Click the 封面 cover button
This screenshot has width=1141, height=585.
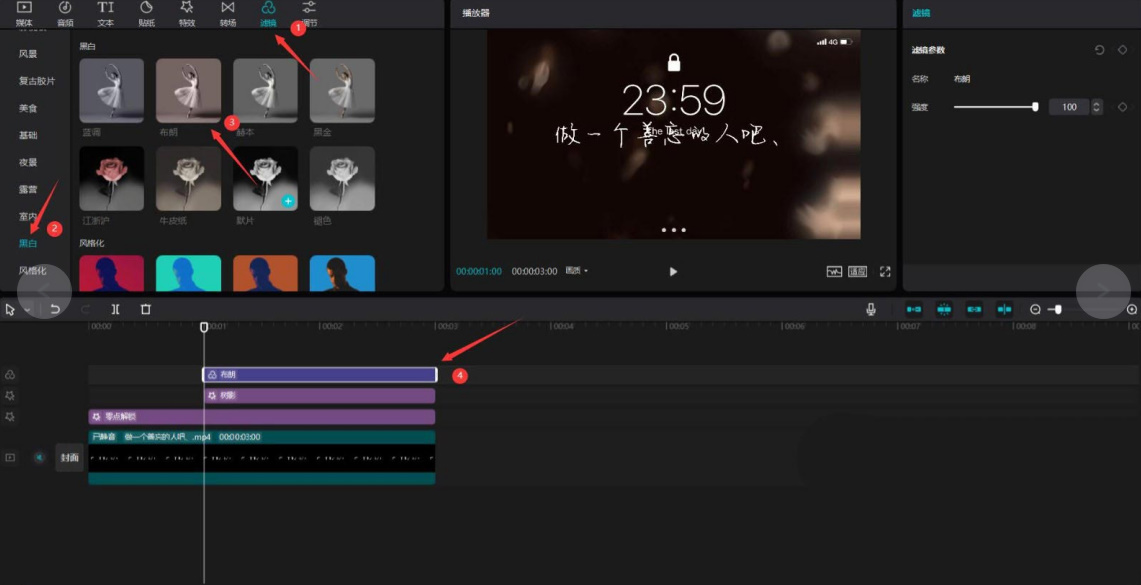[69, 458]
